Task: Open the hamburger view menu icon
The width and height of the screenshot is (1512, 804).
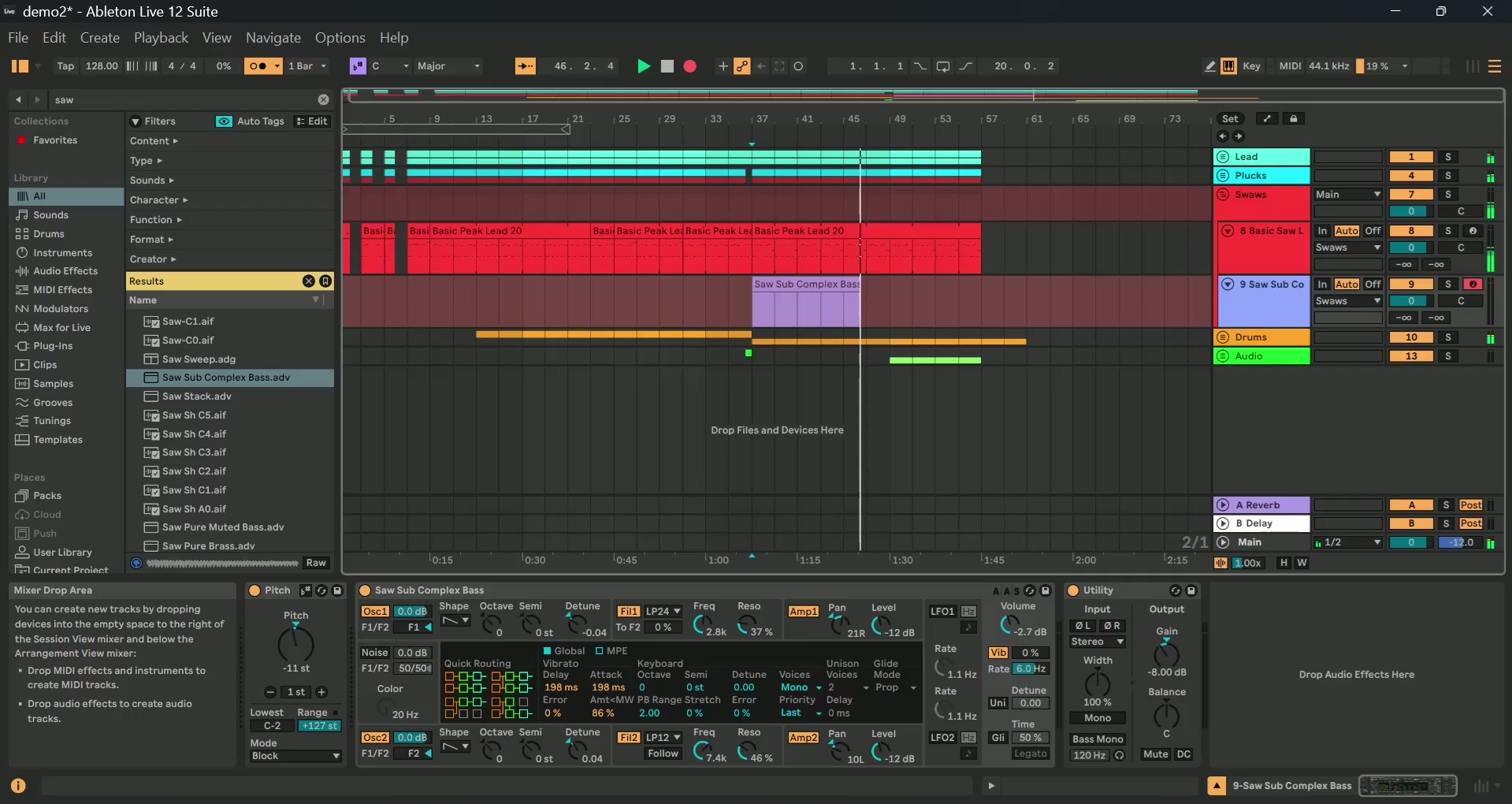Action: coord(1494,66)
